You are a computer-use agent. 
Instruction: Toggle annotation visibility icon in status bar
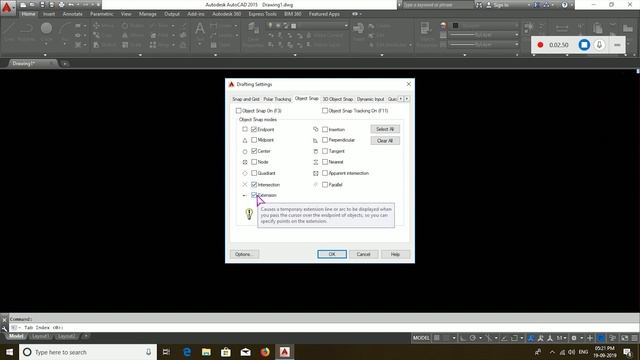(530, 338)
